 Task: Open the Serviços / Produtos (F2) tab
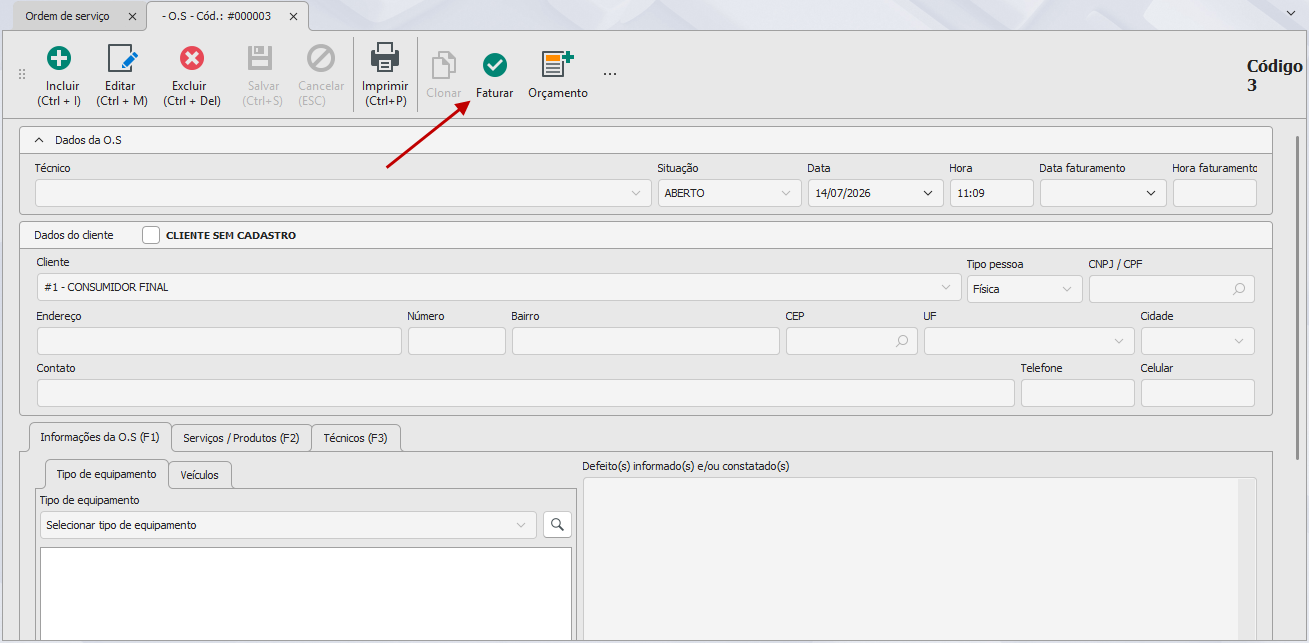[x=241, y=438]
